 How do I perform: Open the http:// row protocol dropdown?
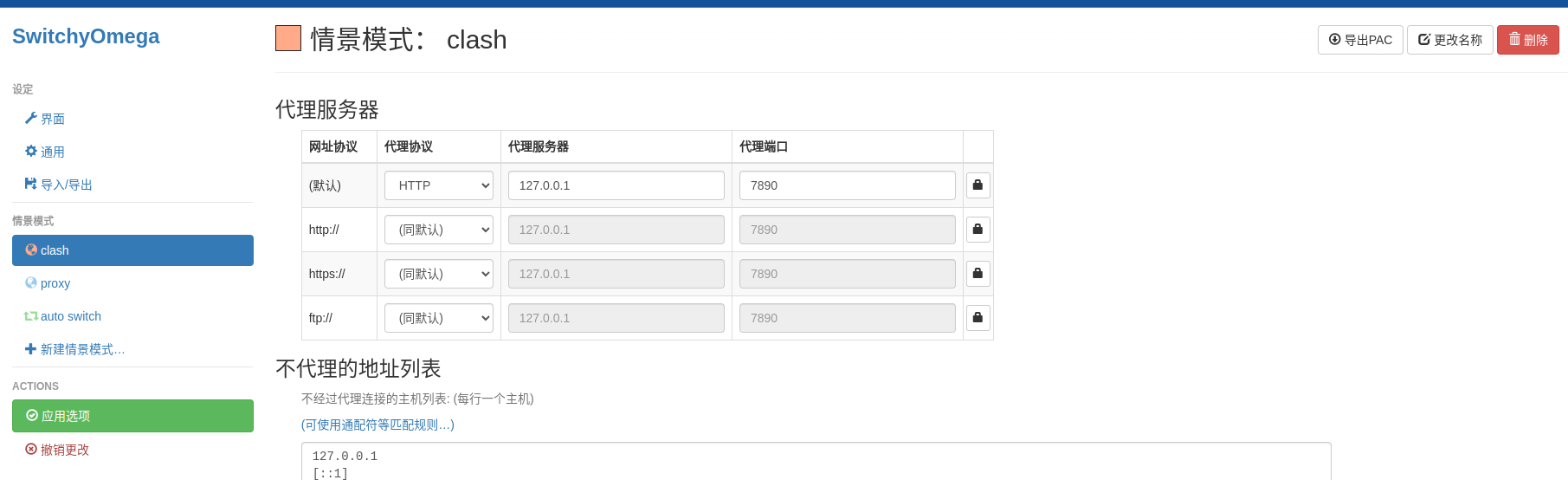click(438, 230)
